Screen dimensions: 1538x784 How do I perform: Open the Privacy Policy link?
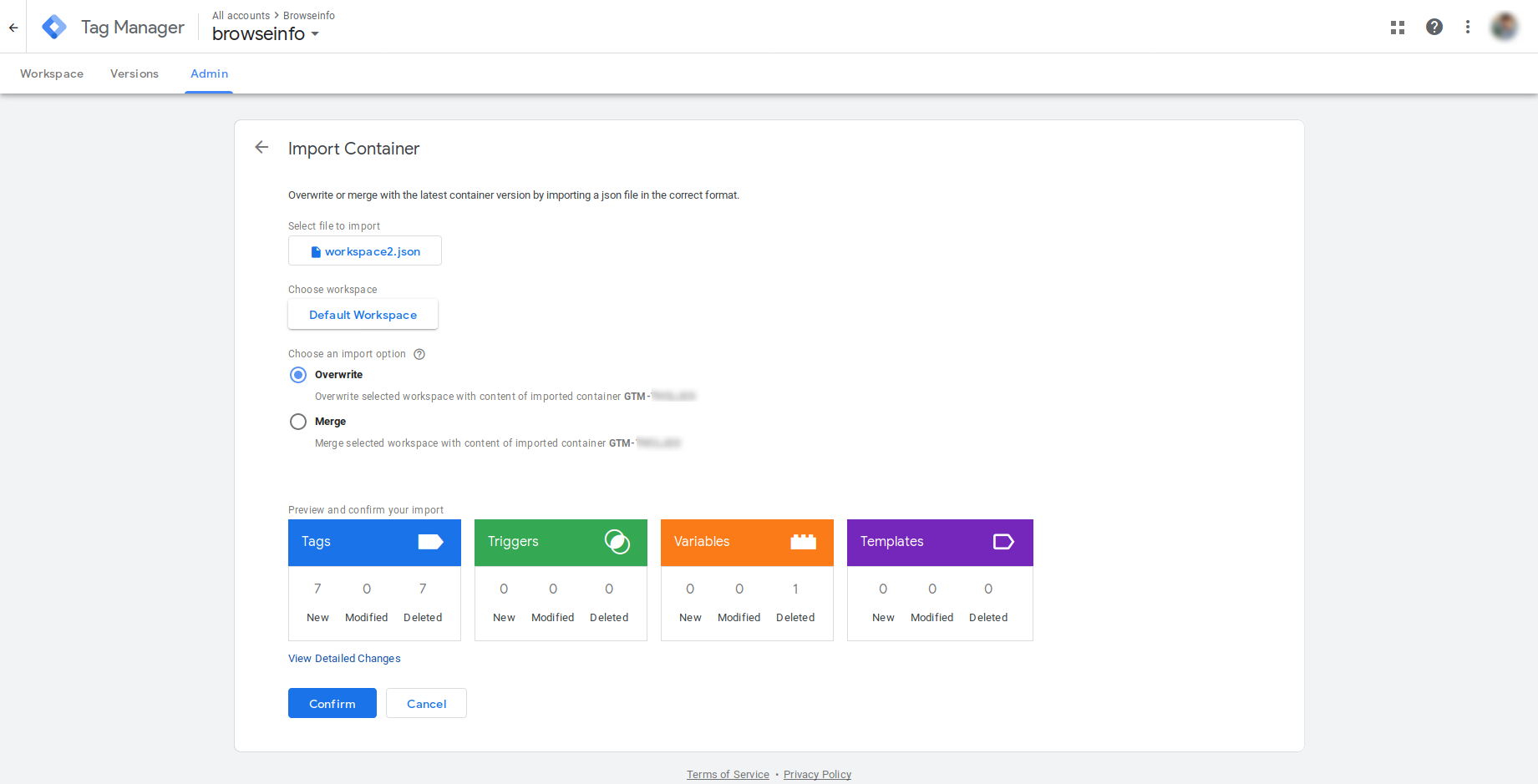tap(817, 775)
